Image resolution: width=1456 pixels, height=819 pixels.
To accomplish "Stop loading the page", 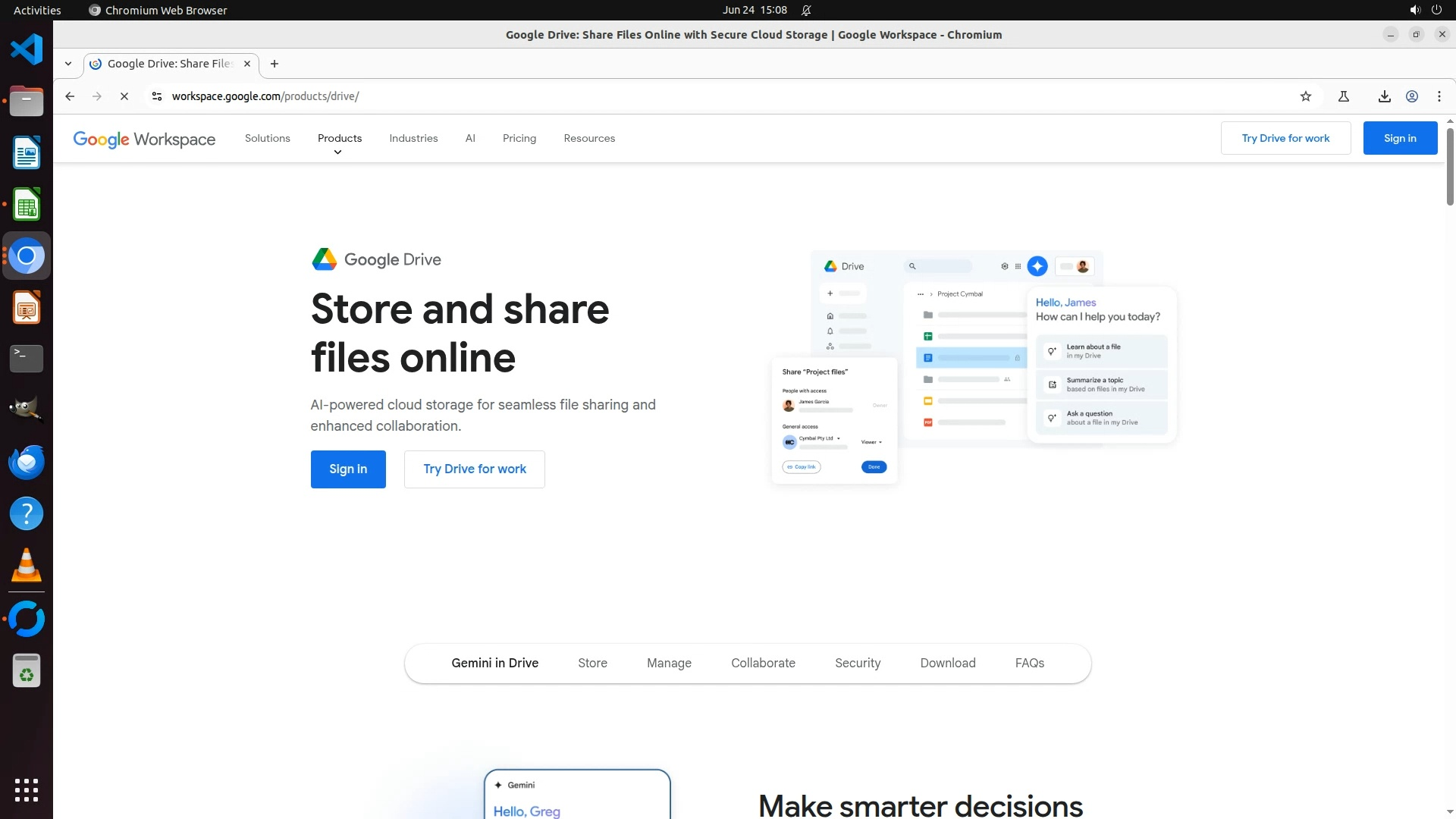I will point(124,96).
